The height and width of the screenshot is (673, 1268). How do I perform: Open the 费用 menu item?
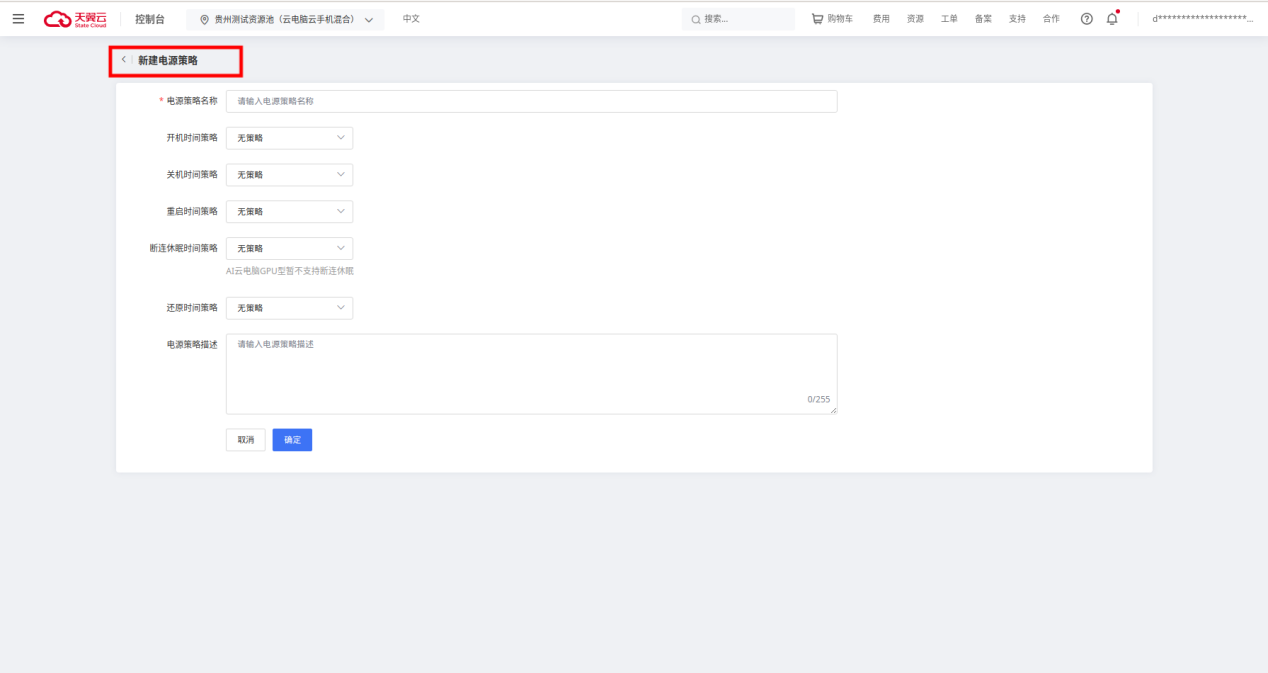click(881, 19)
